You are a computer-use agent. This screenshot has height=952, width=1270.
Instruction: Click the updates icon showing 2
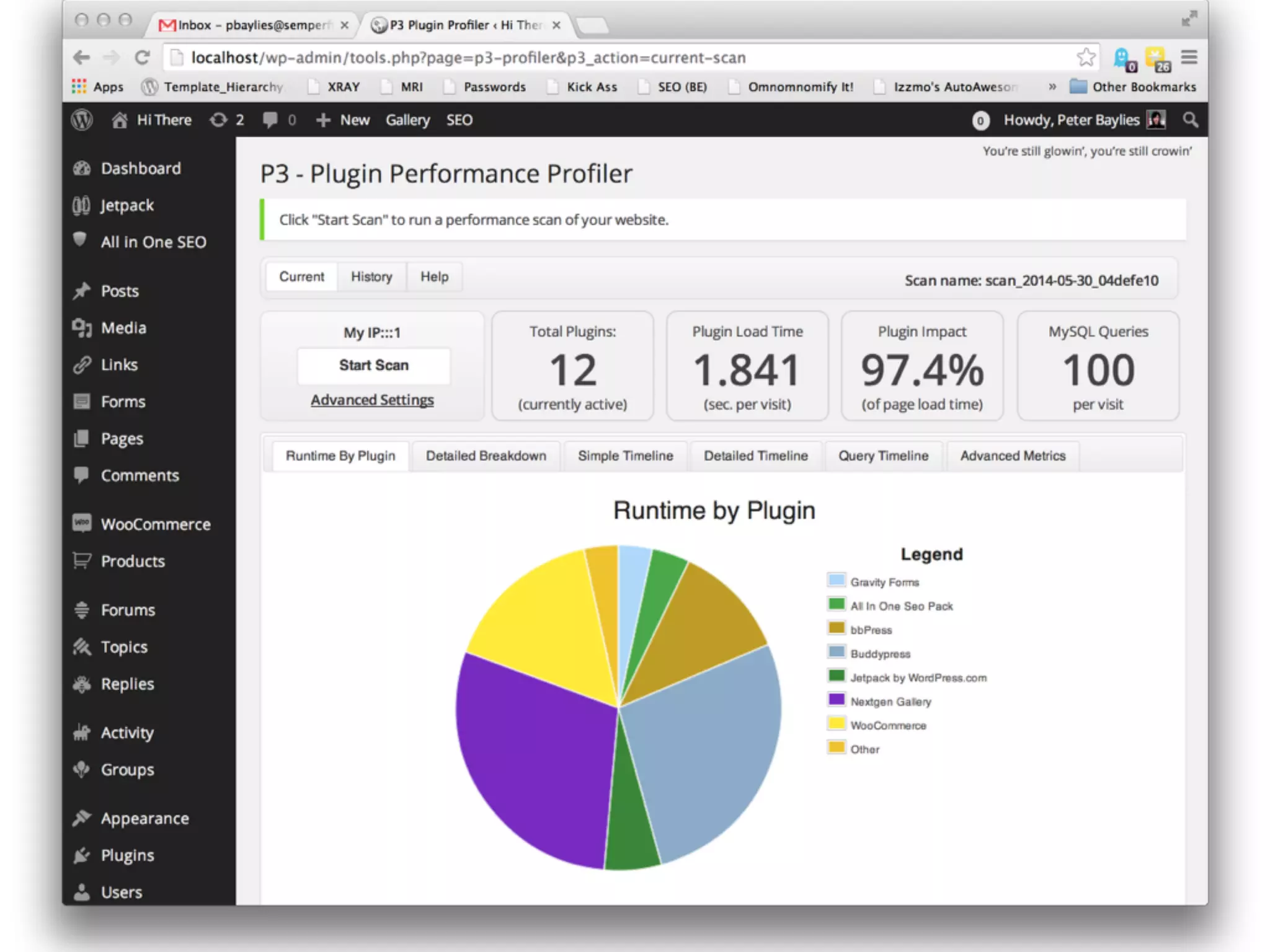[x=226, y=120]
